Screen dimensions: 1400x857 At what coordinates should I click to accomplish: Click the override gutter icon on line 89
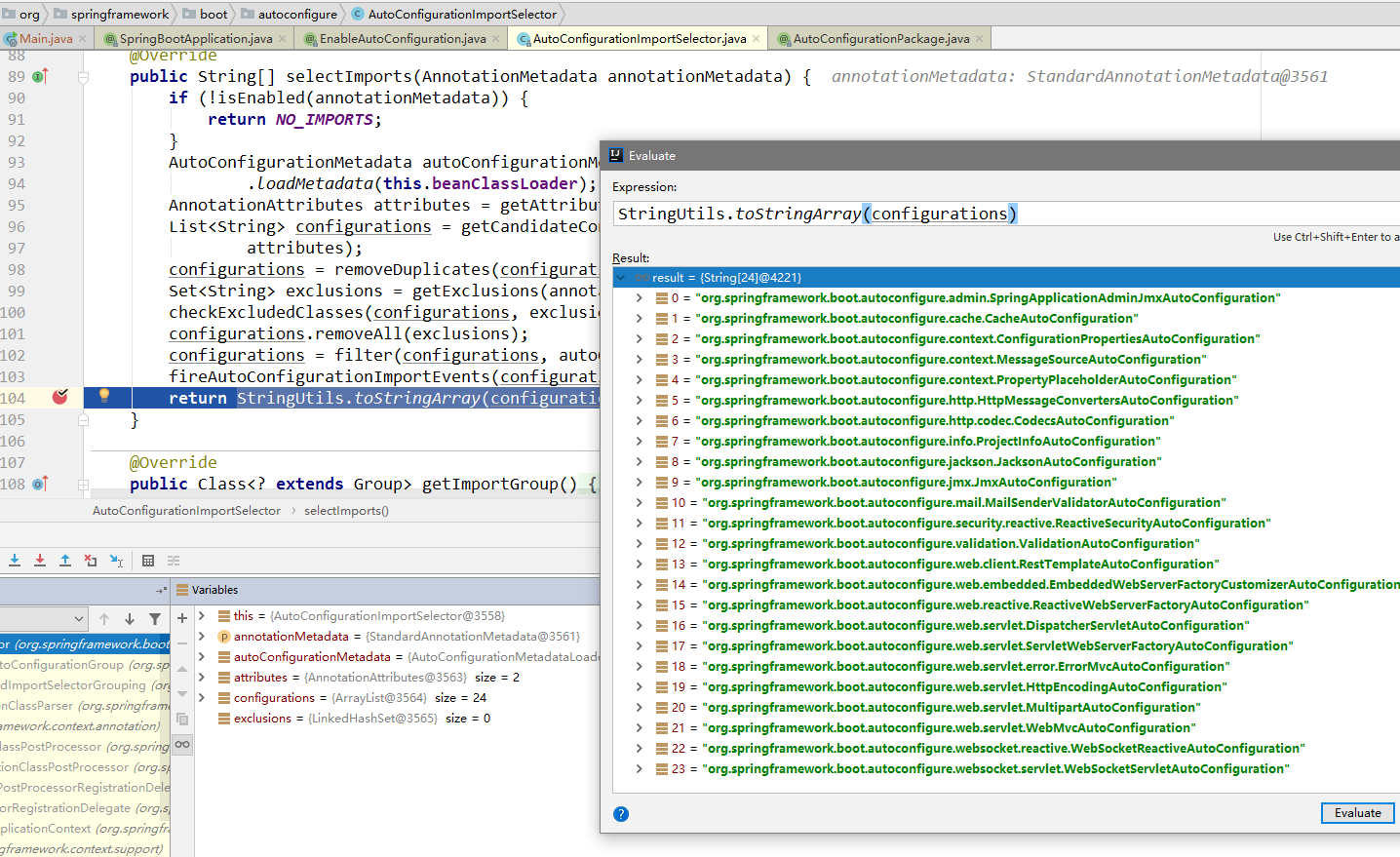click(x=40, y=76)
